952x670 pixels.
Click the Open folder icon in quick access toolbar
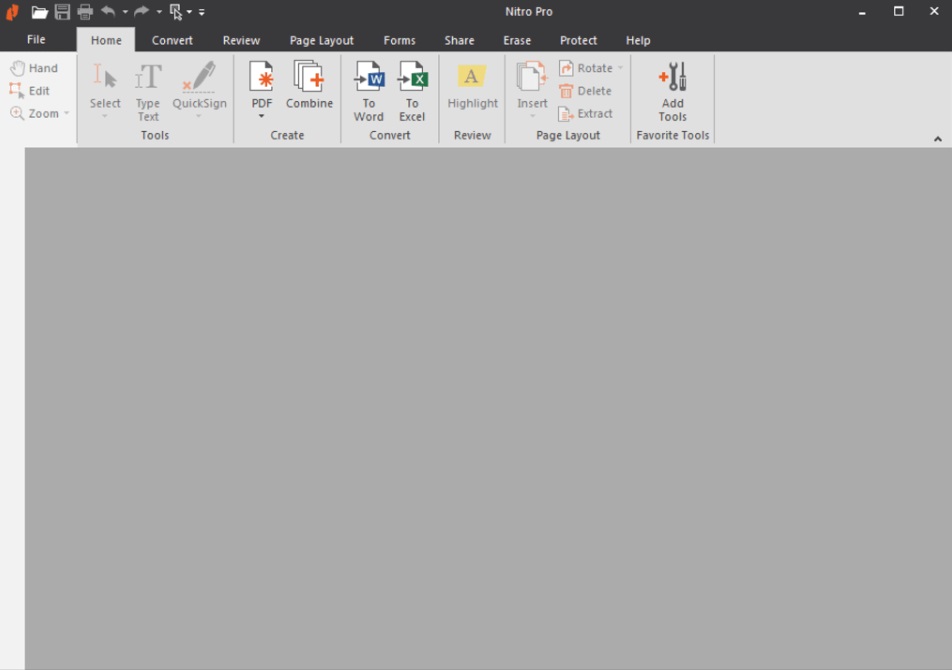39,12
